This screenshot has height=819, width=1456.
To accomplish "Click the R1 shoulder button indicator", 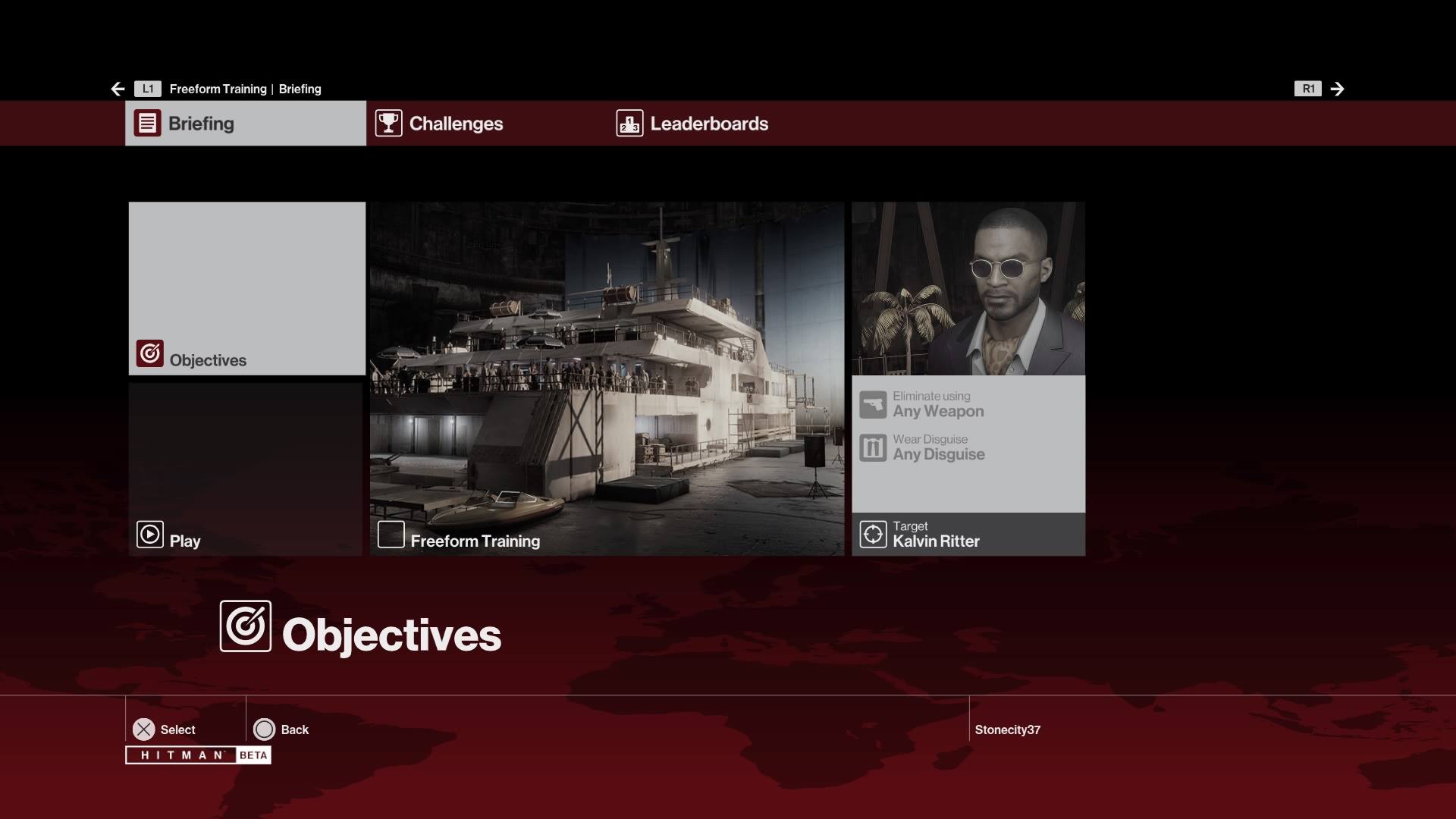I will [x=1308, y=89].
